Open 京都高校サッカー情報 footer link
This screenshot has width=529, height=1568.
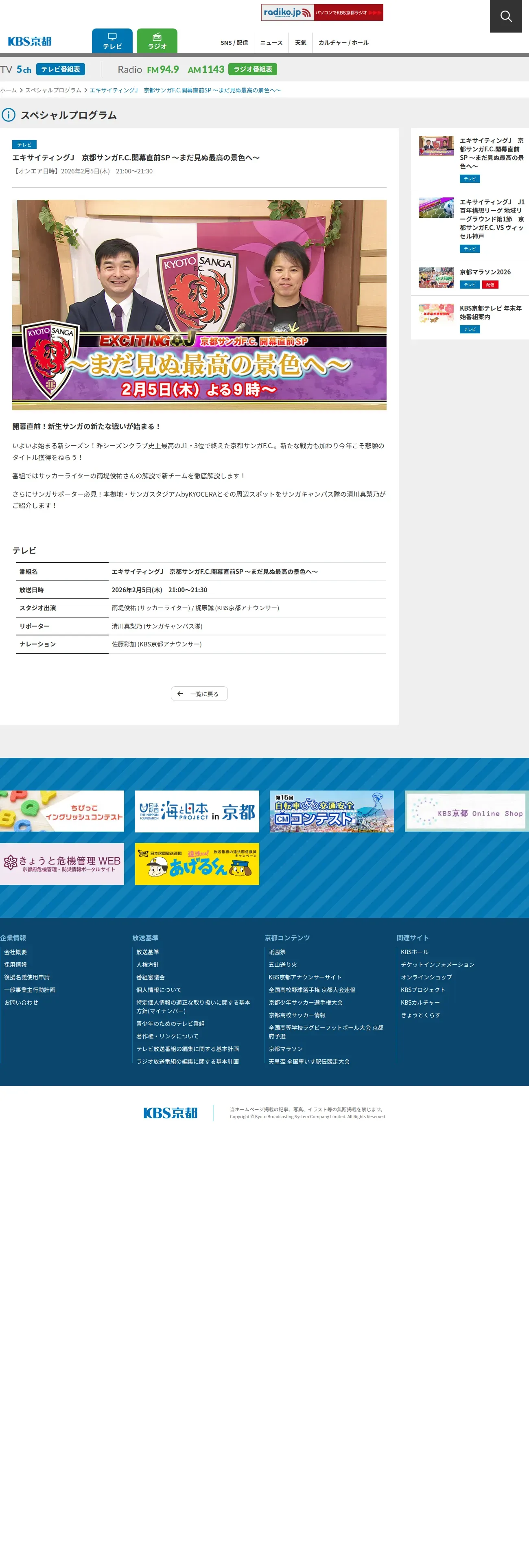(x=297, y=1015)
